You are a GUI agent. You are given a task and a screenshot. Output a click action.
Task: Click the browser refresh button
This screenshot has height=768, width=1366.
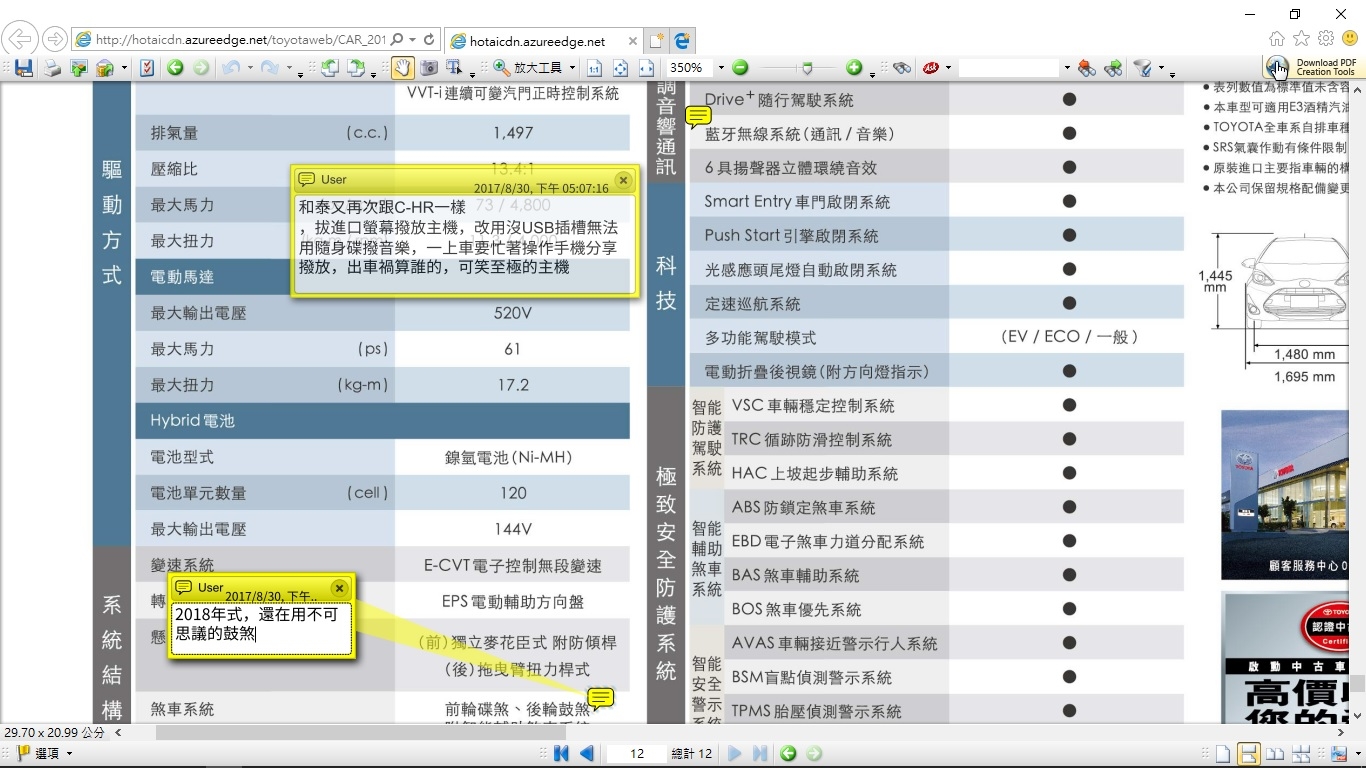429,40
